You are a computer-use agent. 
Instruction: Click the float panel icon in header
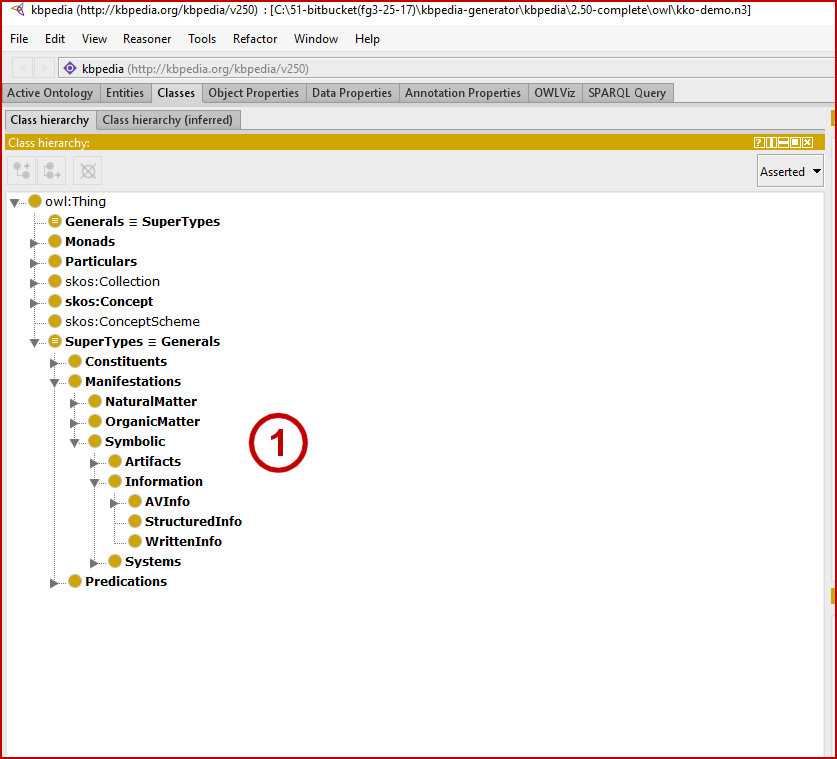795,143
